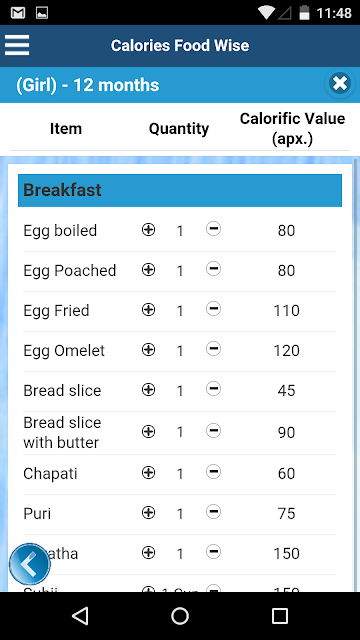
Task: Tap plus icon for Egg Poached
Action: click(148, 270)
